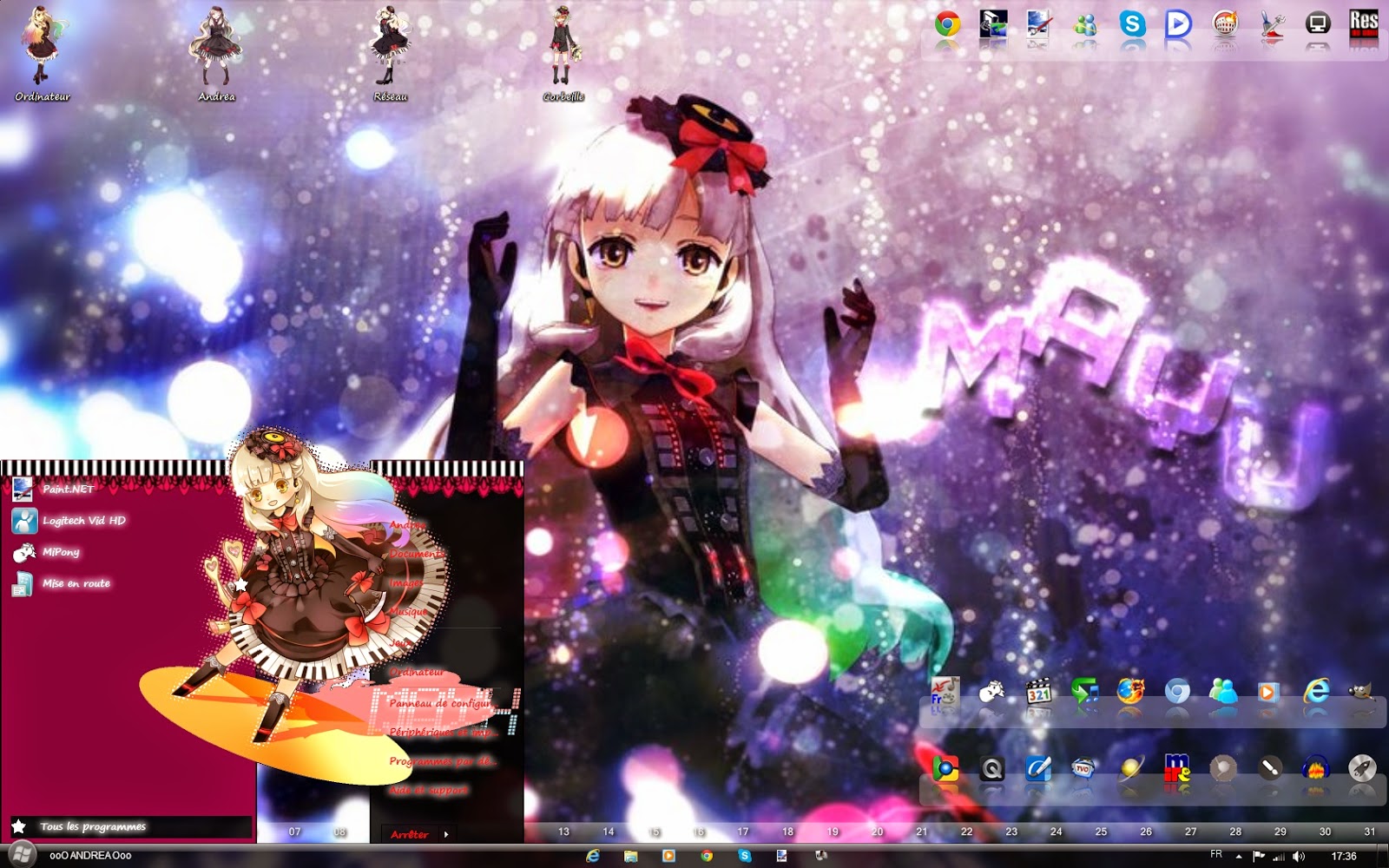Image resolution: width=1389 pixels, height=868 pixels.
Task: Expand hidden icons in the system tray
Action: [1239, 857]
